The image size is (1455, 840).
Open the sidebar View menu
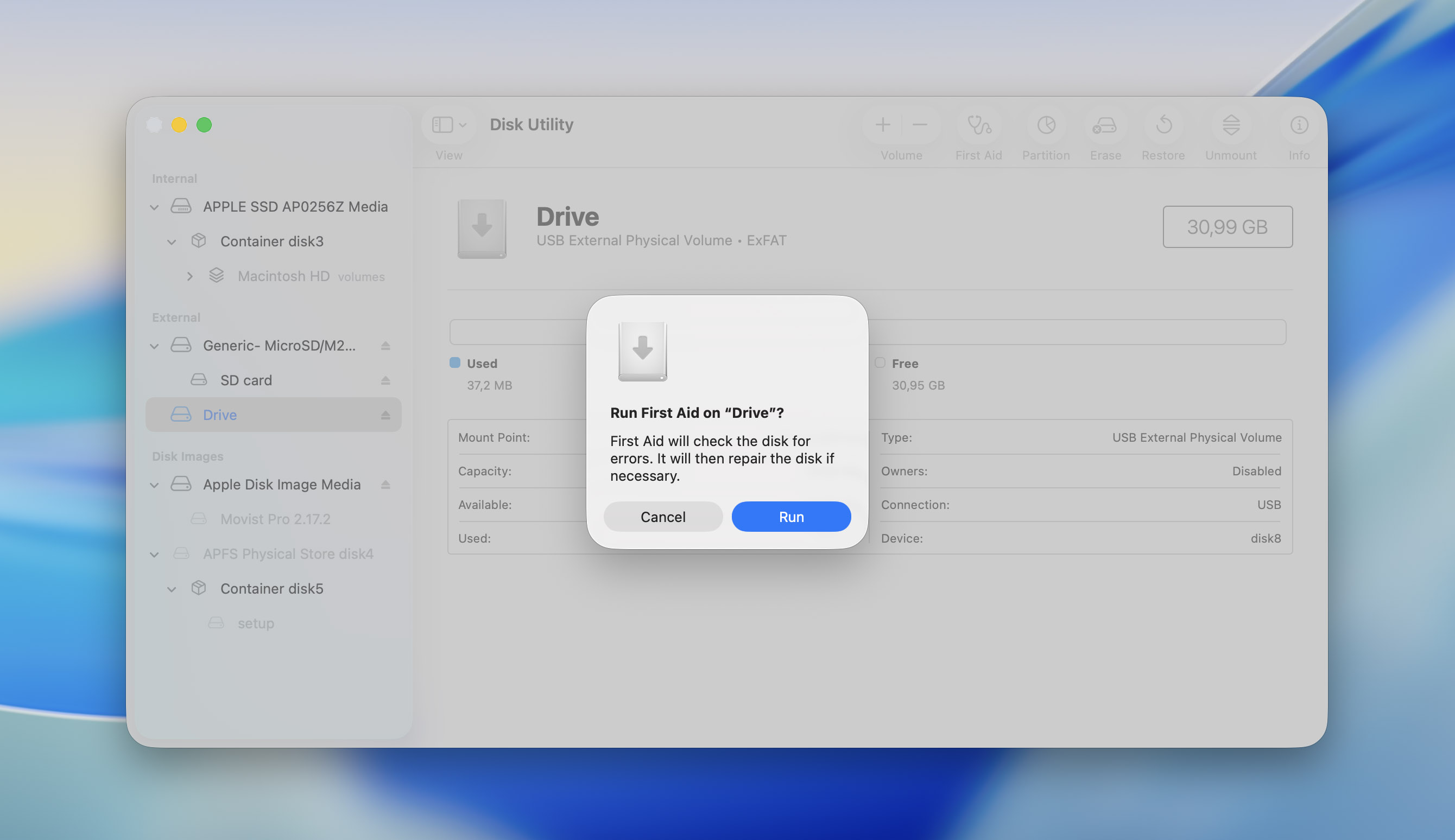pyautogui.click(x=449, y=125)
